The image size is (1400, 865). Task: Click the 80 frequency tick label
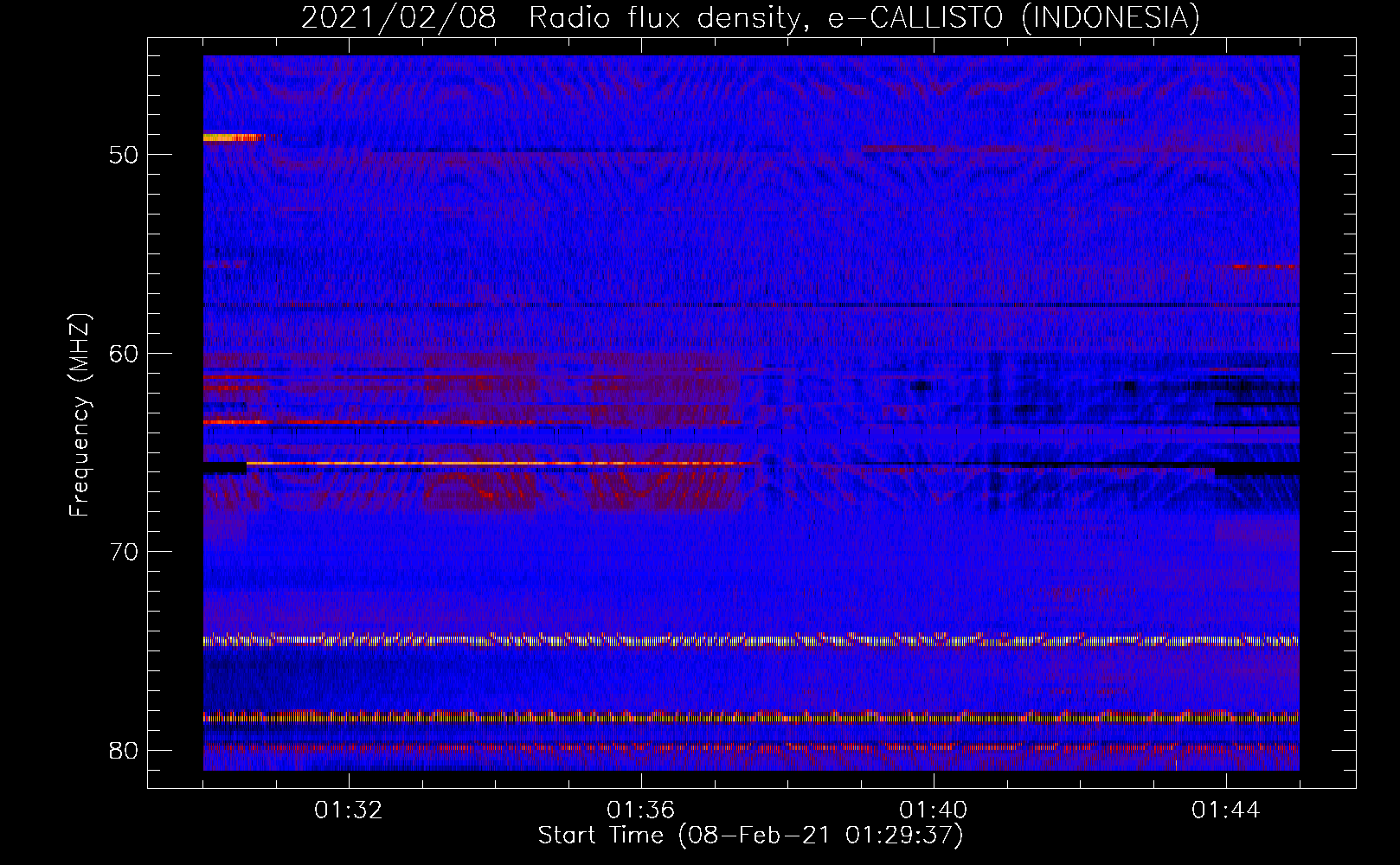tap(124, 750)
